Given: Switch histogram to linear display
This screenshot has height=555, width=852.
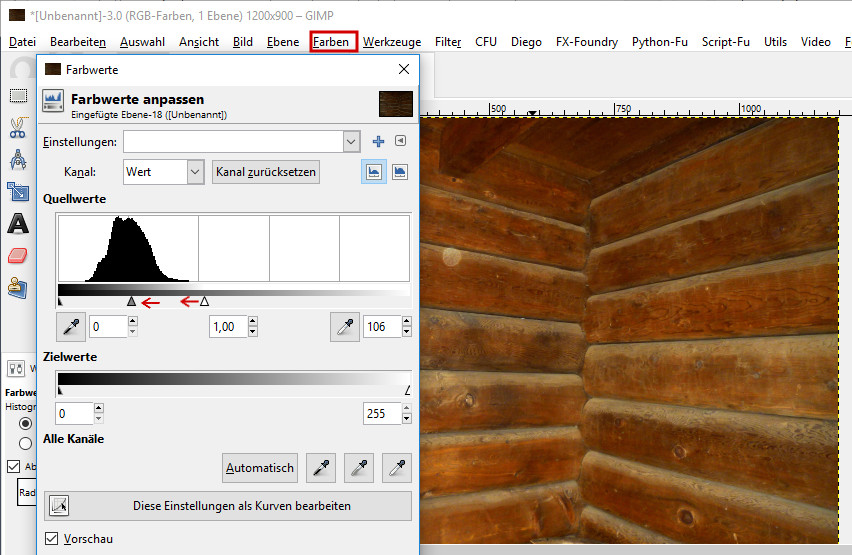Looking at the screenshot, I should (x=372, y=172).
